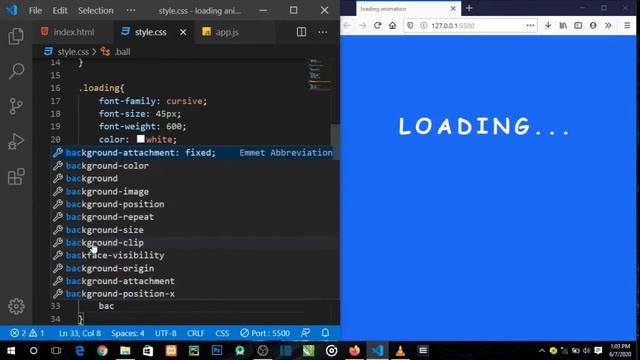Click the Spaces: 4 indentation setting
640x360 pixels.
click(x=128, y=333)
